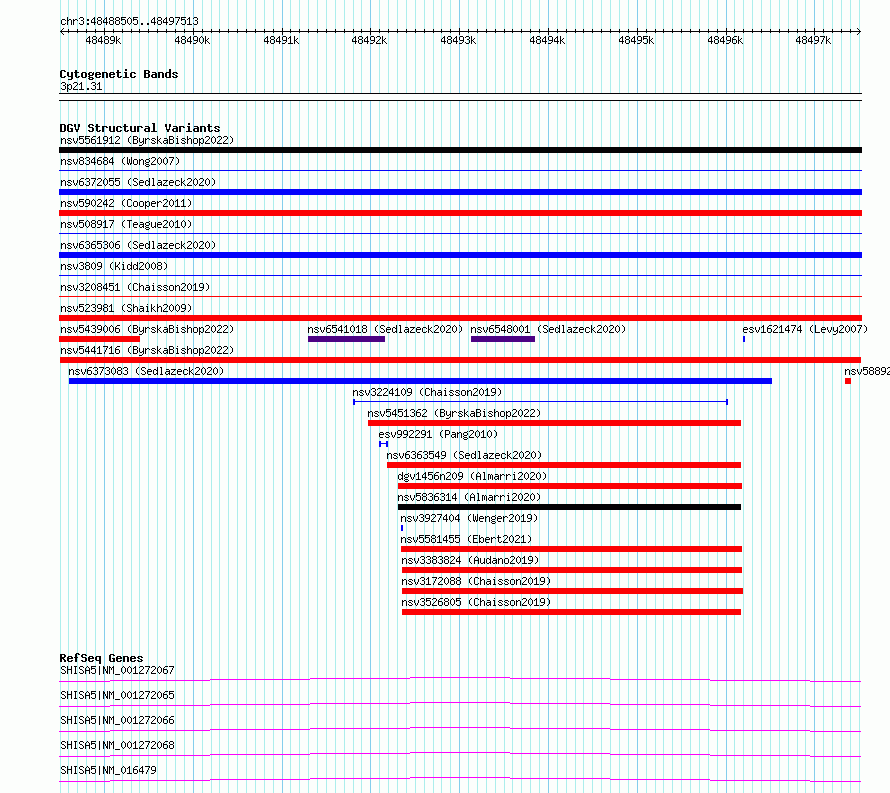Viewport: 890px width, 793px height.
Task: Click nsv6541018 (Sedlazeck2020) label
Action: coord(385,329)
